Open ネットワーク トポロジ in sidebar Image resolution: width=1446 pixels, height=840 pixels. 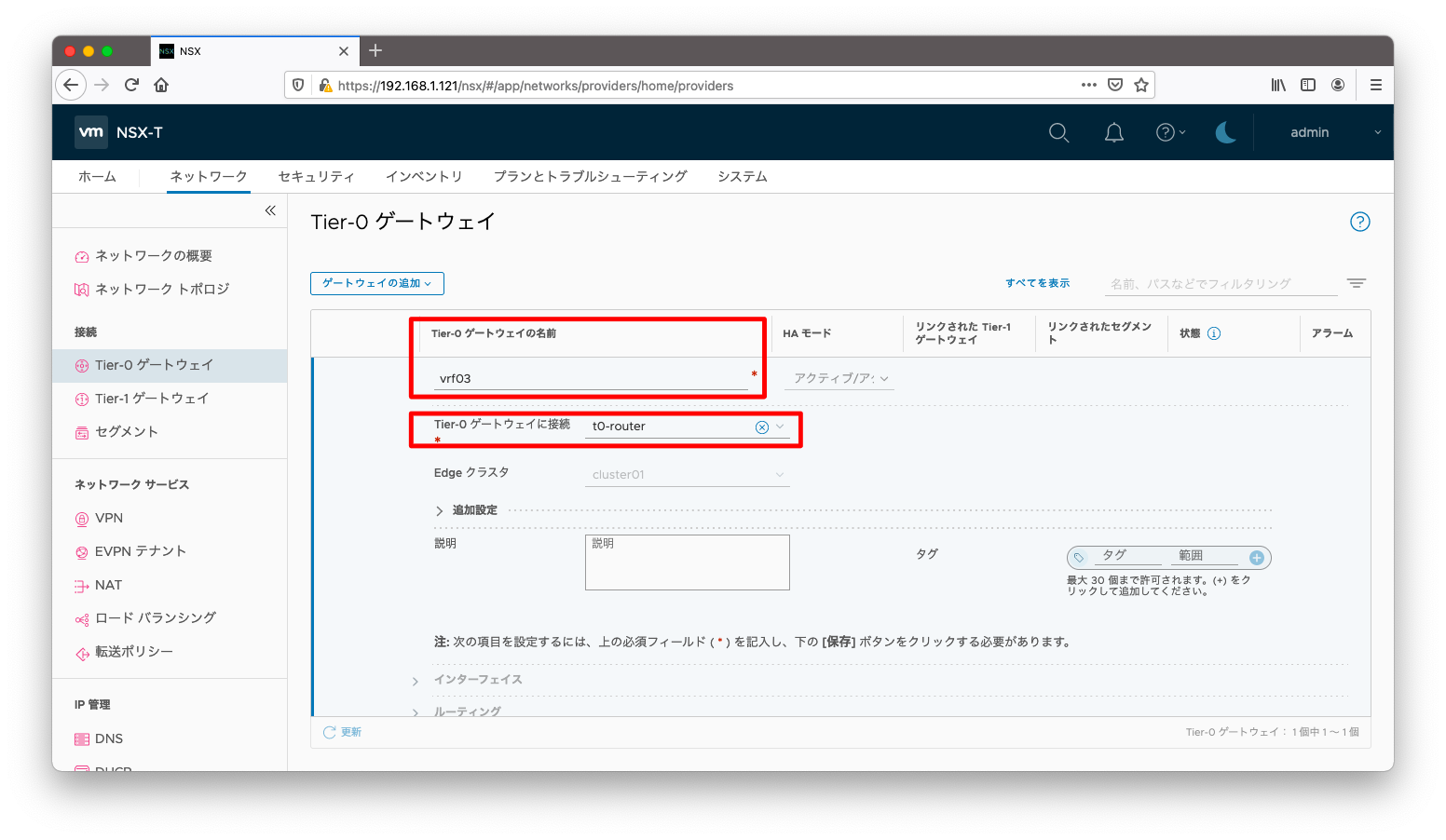(x=152, y=289)
